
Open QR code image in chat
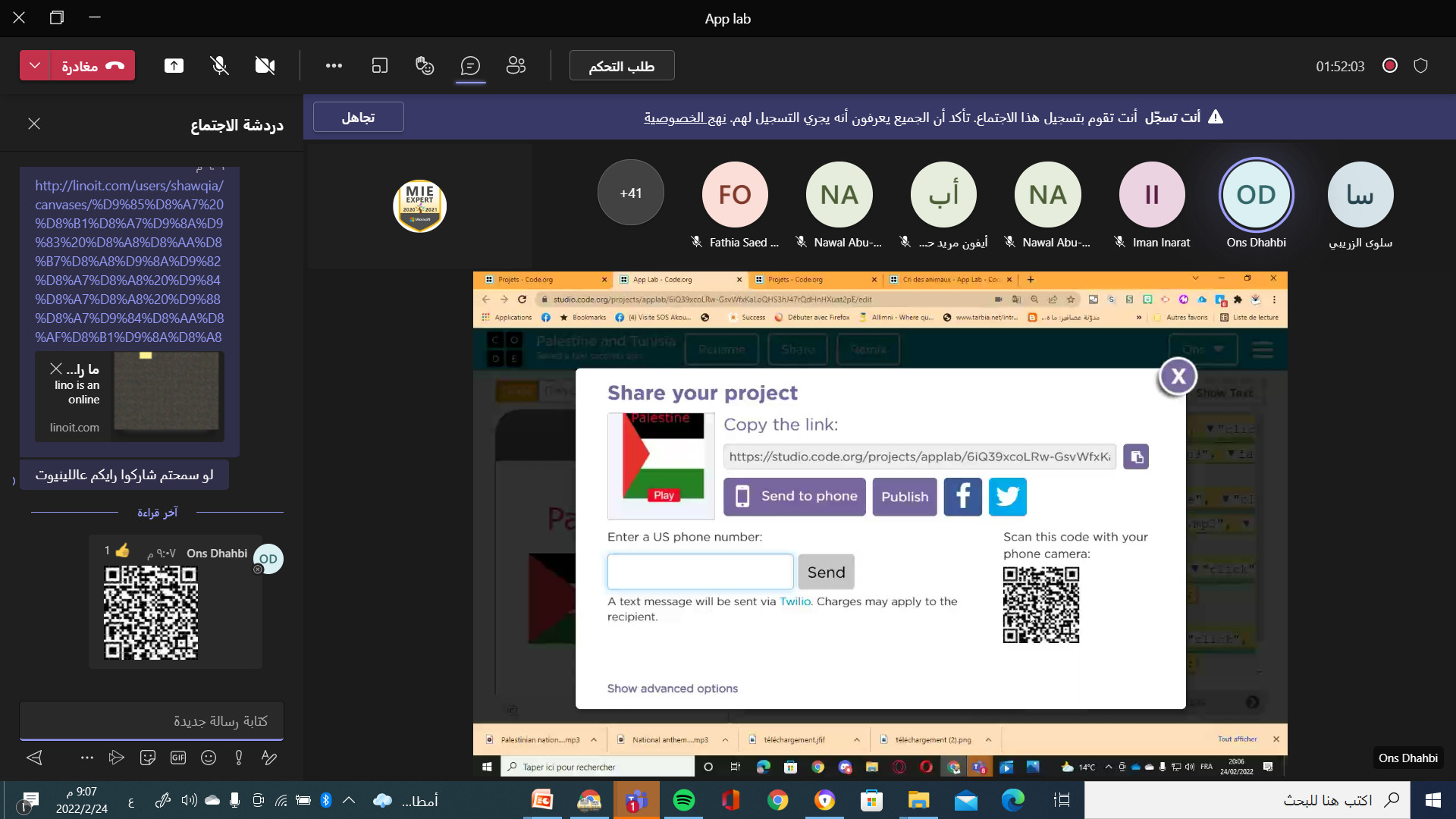click(151, 613)
